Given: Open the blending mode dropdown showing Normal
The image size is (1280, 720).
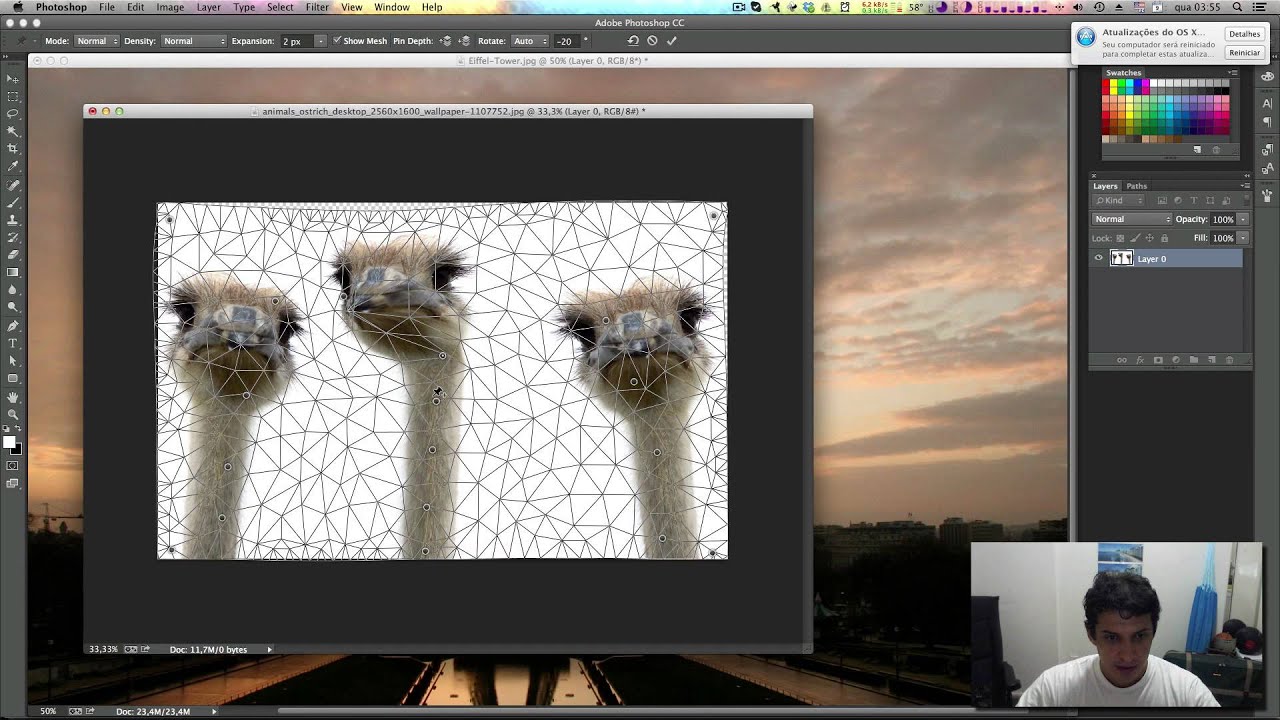Looking at the screenshot, I should pos(1130,219).
